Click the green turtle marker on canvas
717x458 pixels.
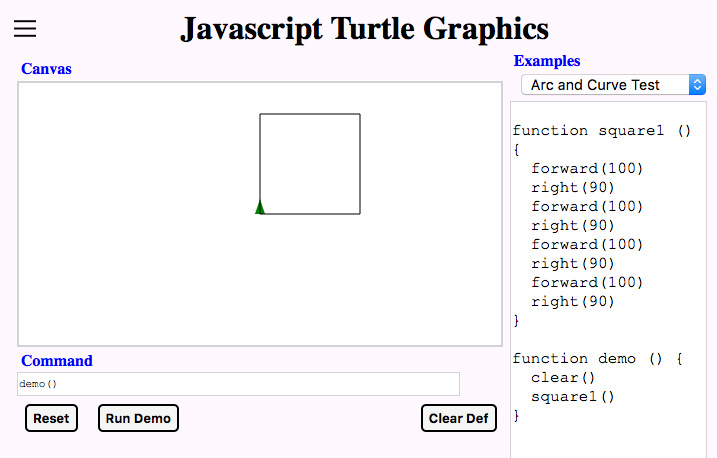260,207
